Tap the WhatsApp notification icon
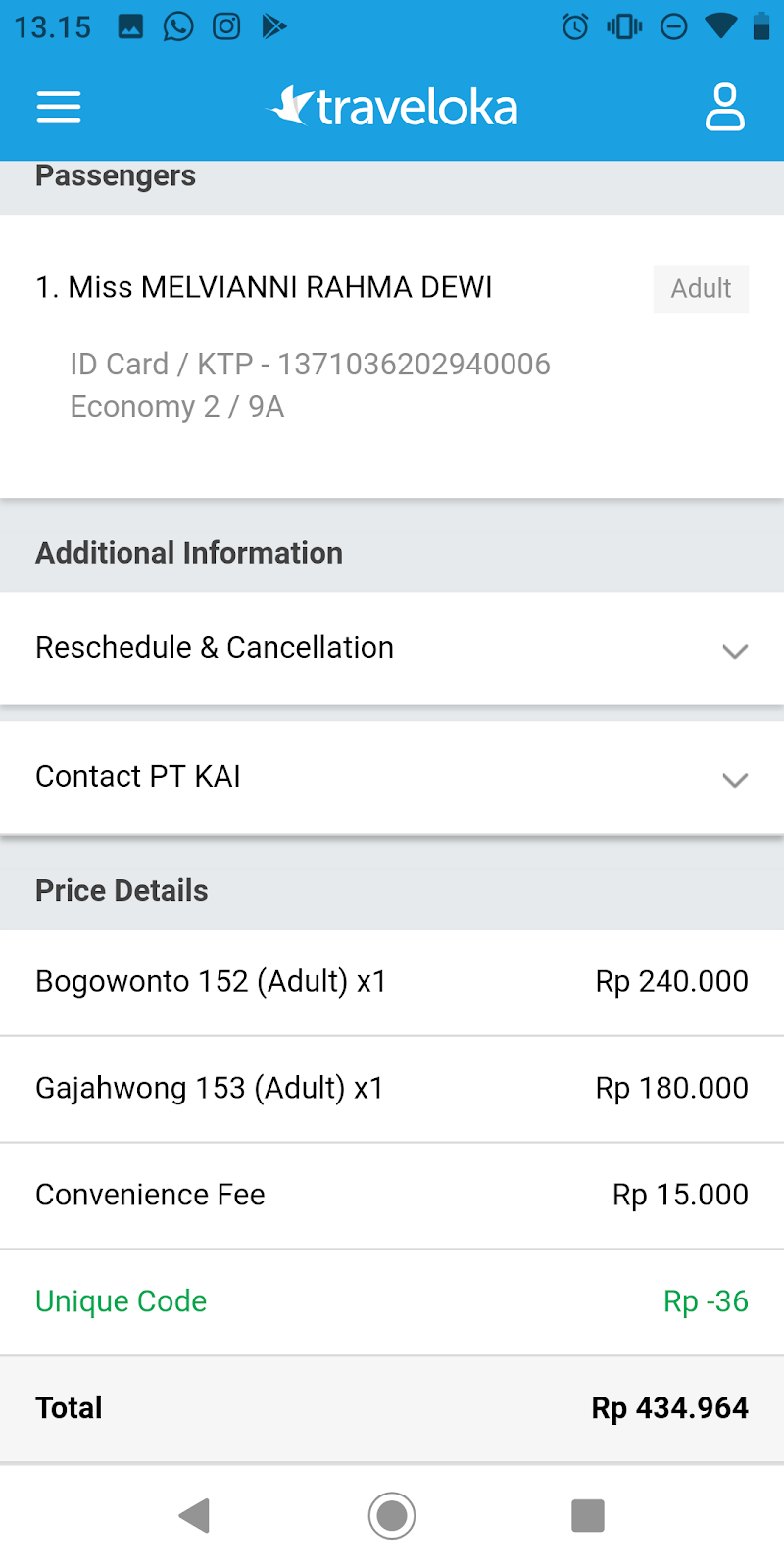Image resolution: width=784 pixels, height=1568 pixels. click(178, 26)
